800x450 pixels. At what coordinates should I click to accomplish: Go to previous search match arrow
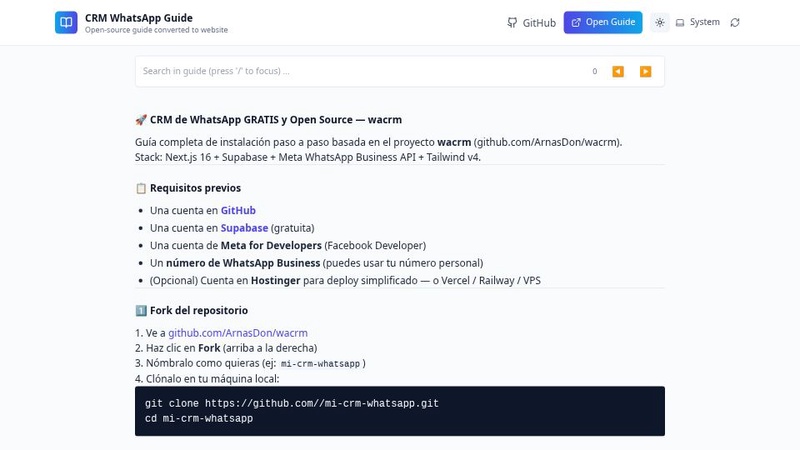click(618, 71)
